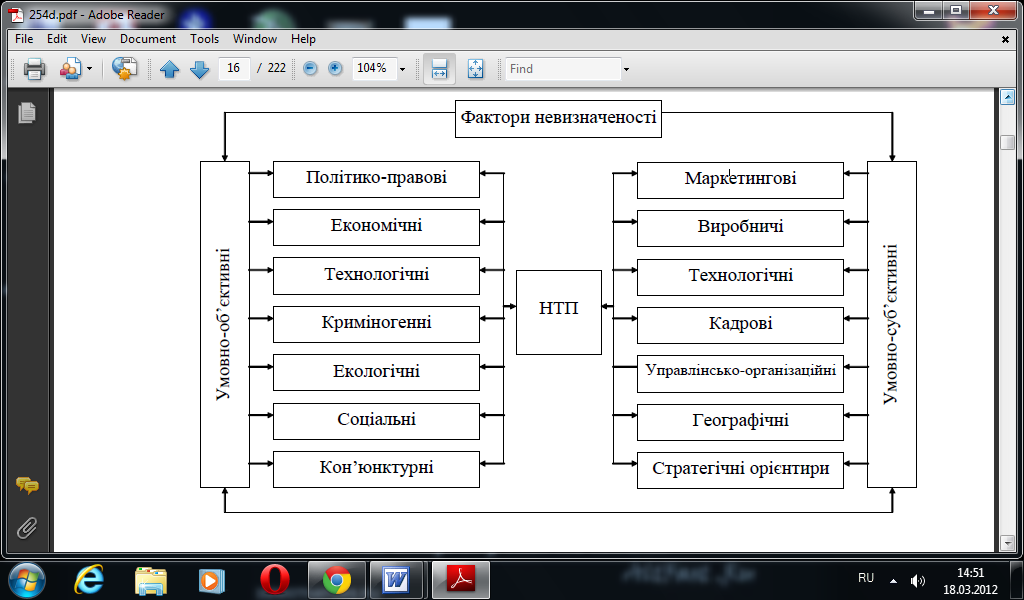This screenshot has height=600, width=1024.
Task: Click 'Маркетингові' box text
Action: (x=741, y=178)
